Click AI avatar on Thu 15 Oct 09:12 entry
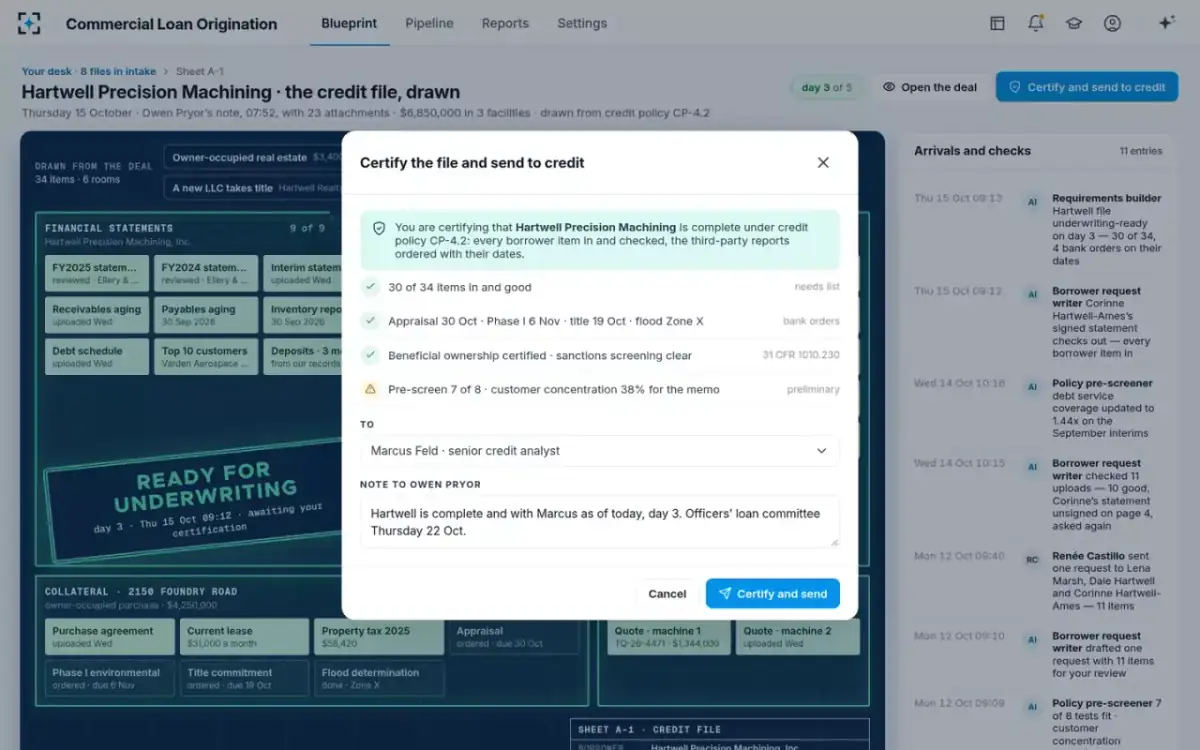This screenshot has height=750, width=1200. [x=1032, y=295]
